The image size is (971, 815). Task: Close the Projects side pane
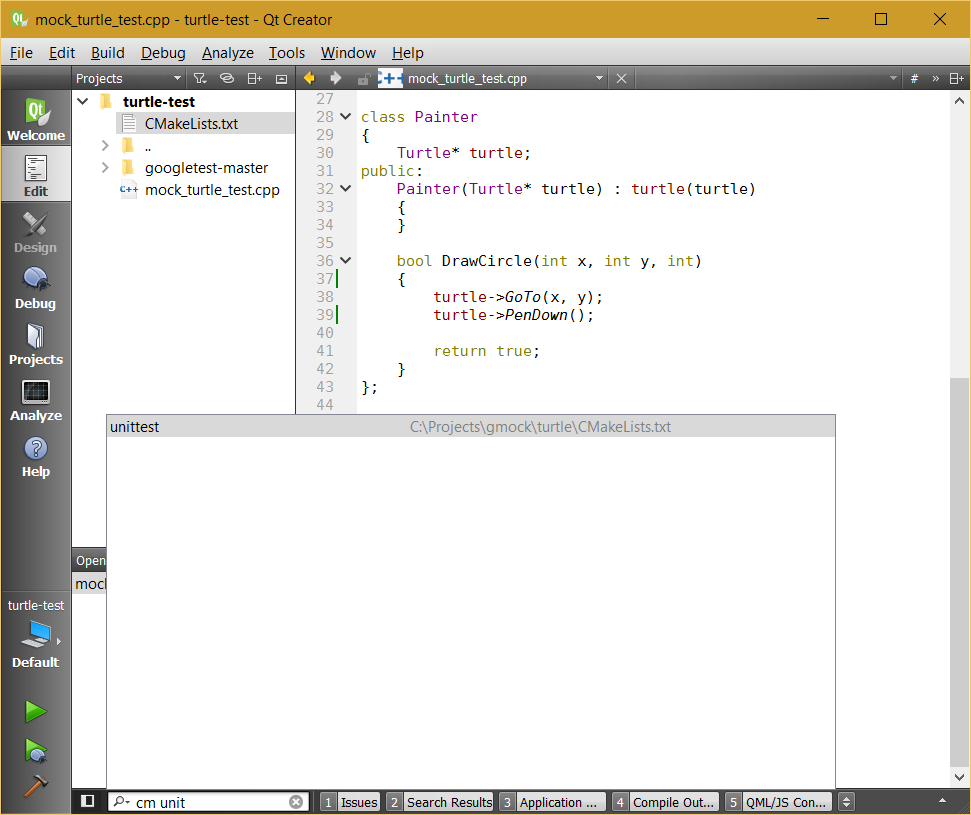[x=281, y=79]
